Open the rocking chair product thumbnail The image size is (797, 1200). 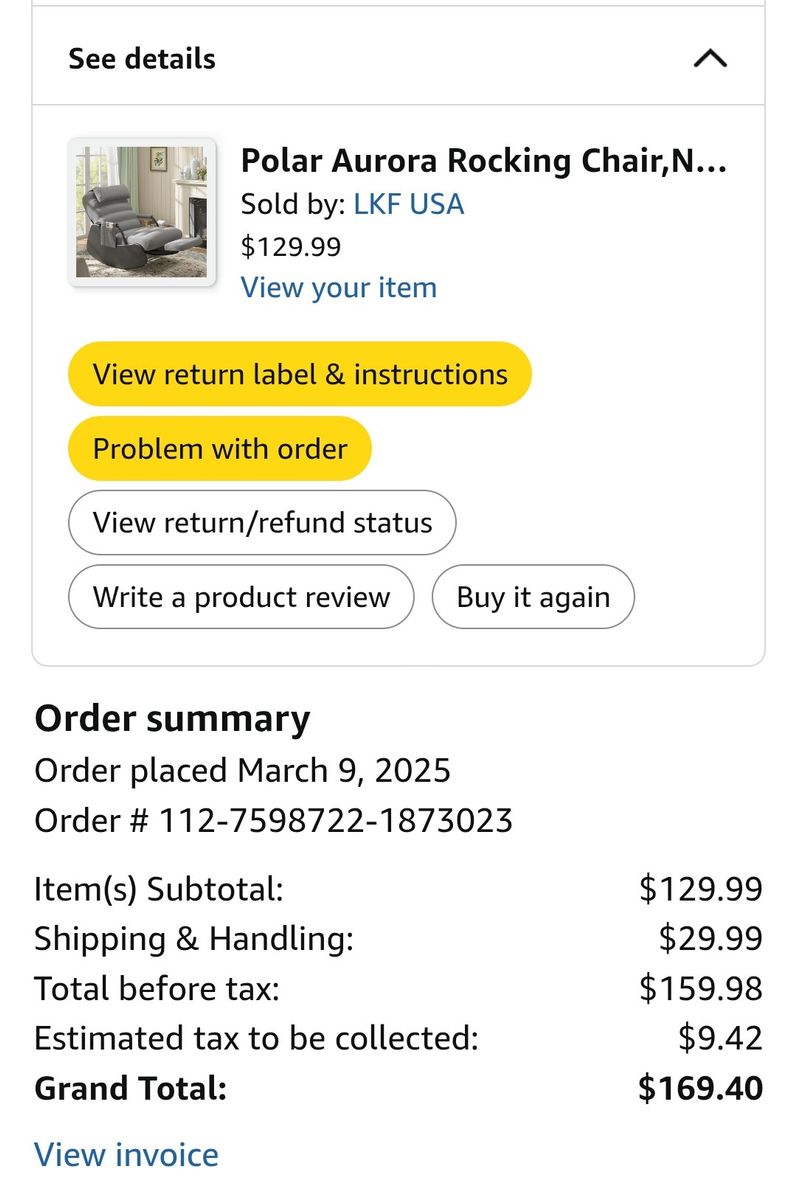coord(142,213)
